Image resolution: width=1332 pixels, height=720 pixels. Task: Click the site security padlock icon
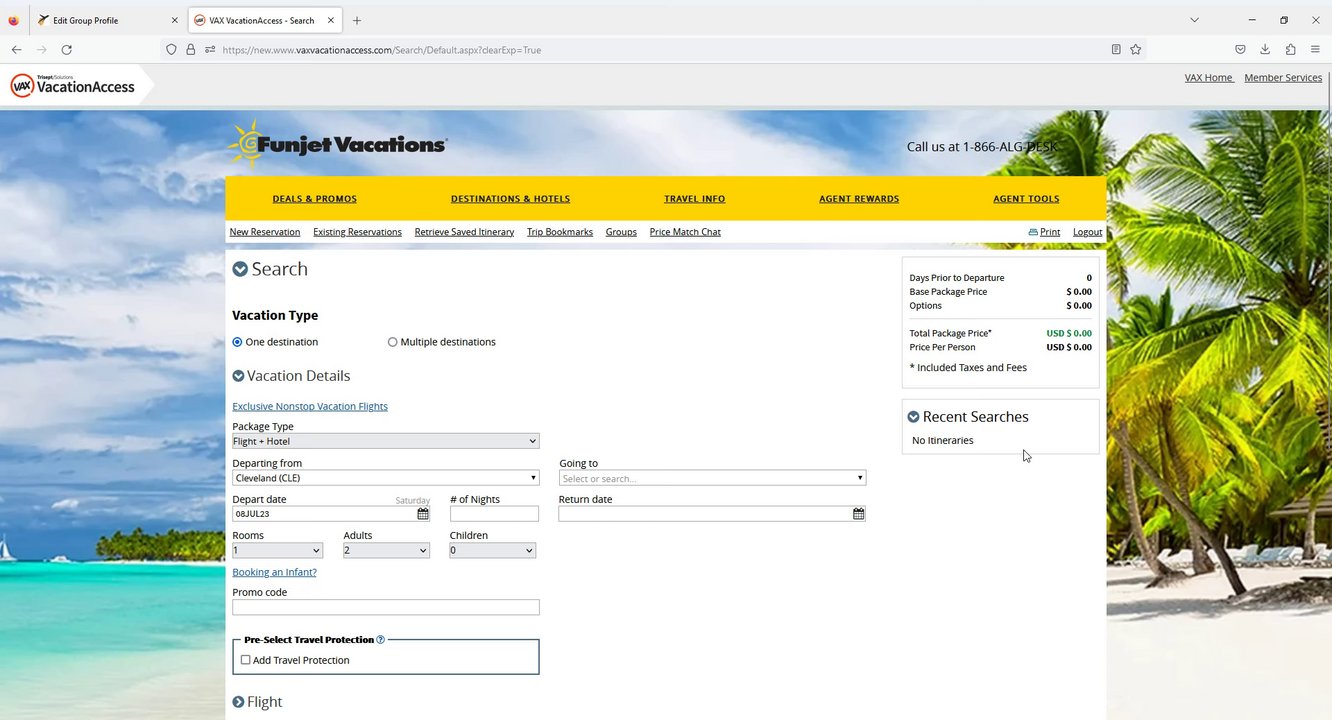click(190, 49)
